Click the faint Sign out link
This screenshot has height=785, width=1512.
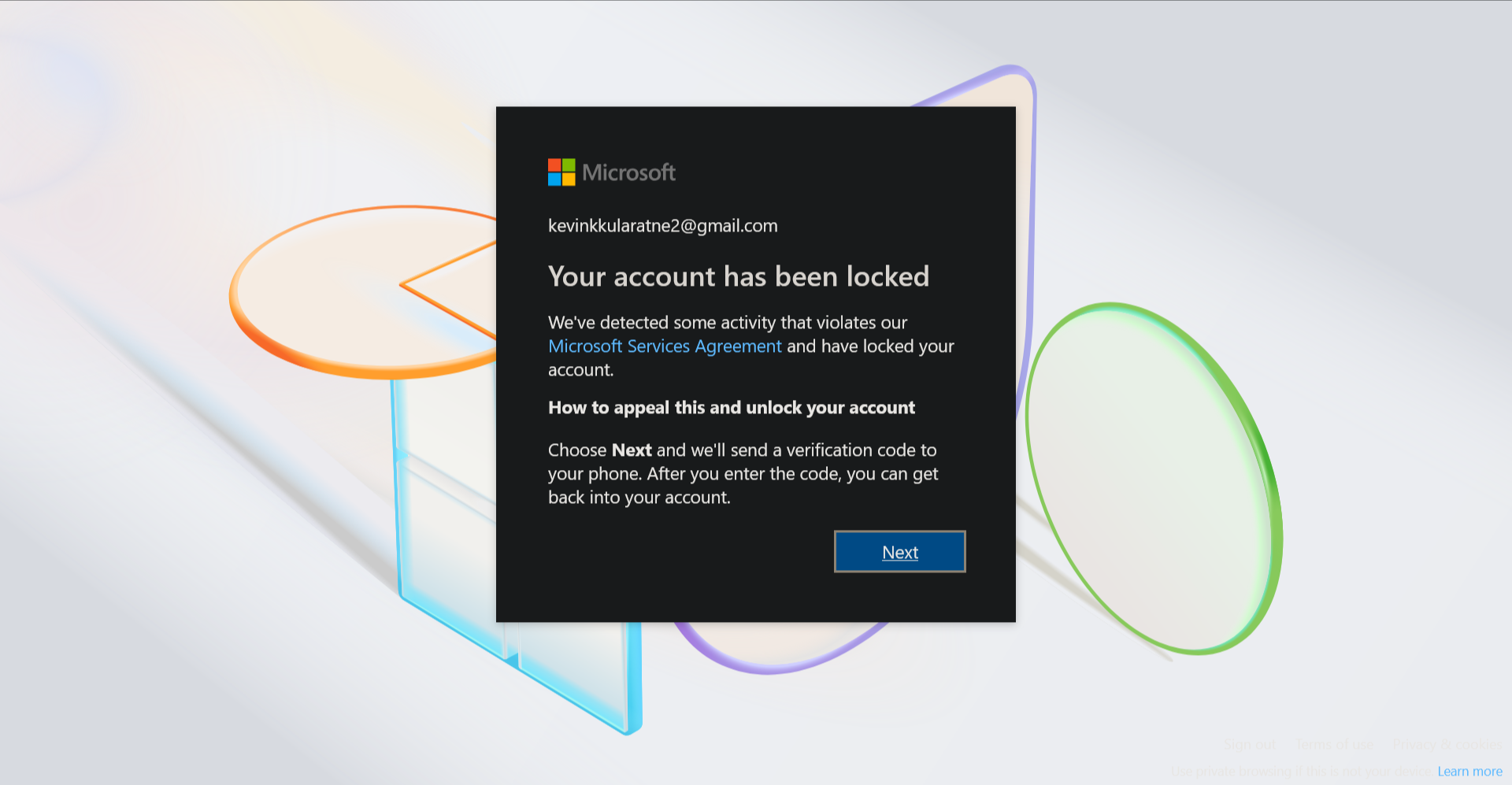pyautogui.click(x=1250, y=744)
